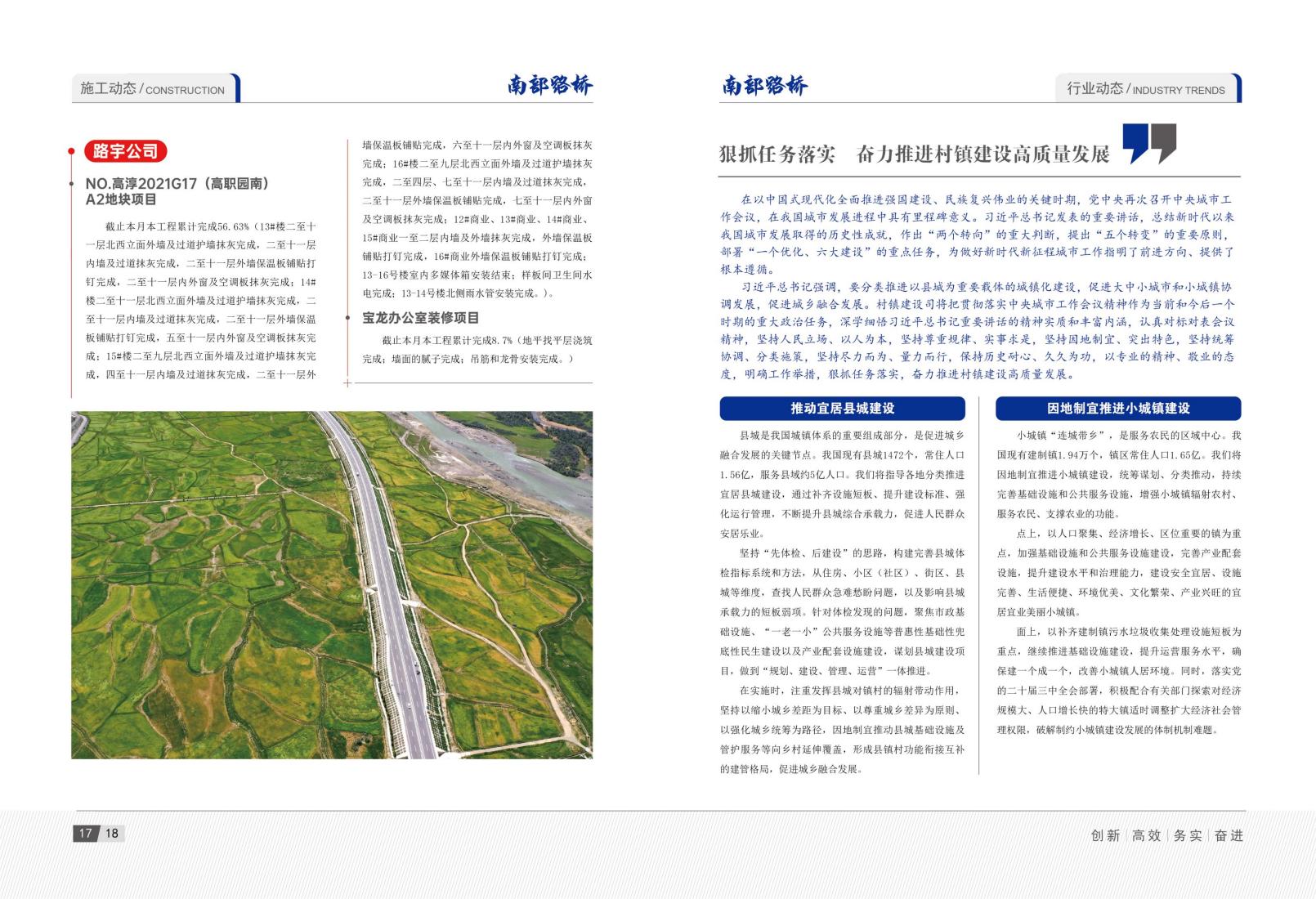Toggle the 推动宜居县城建设 section banner
The height and width of the screenshot is (899, 1316).
click(842, 409)
